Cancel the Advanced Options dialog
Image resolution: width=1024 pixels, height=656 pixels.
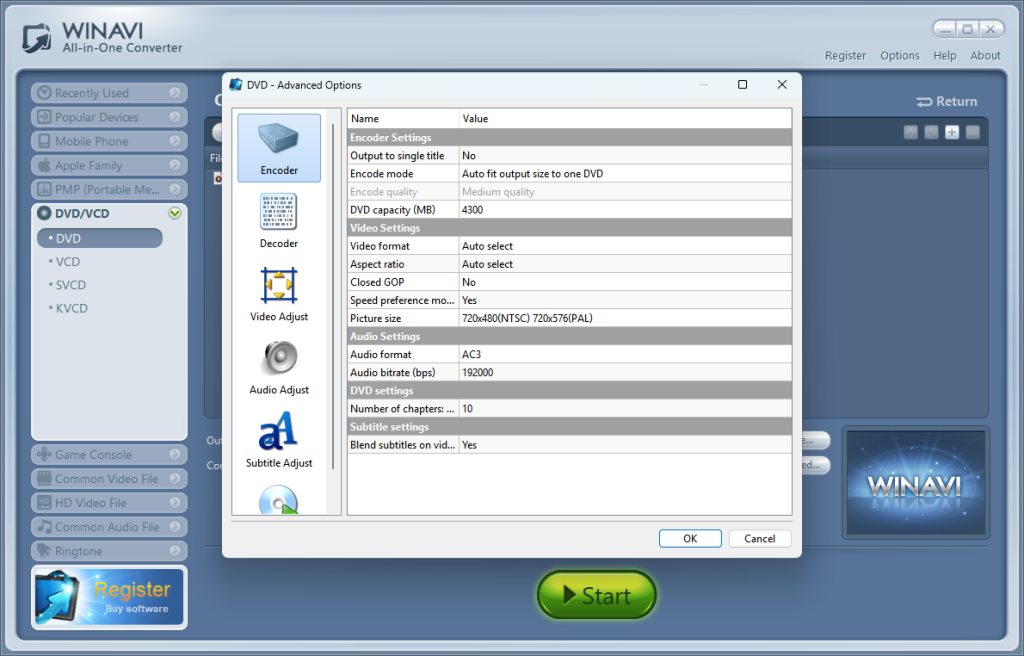coord(760,539)
